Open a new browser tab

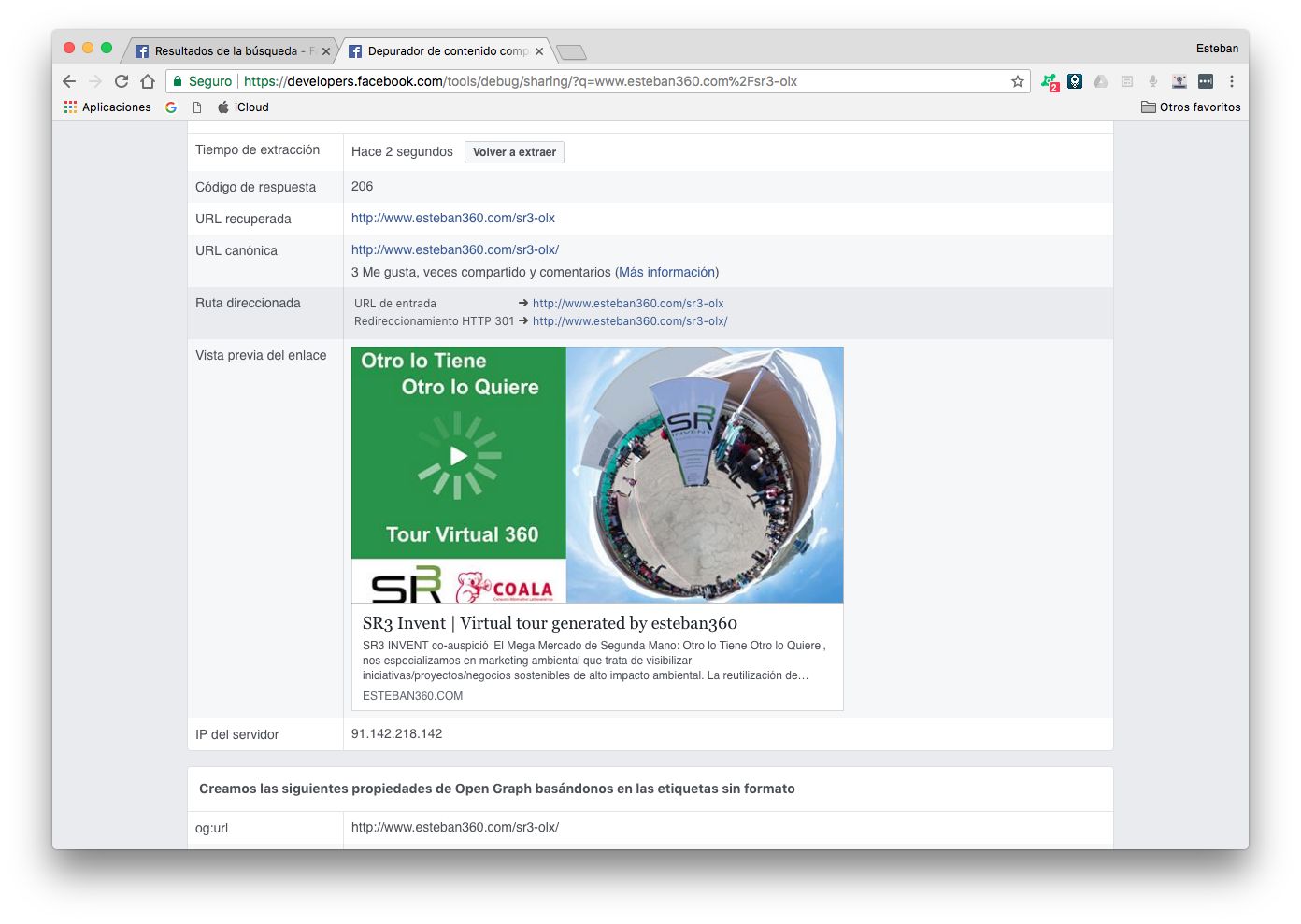571,52
